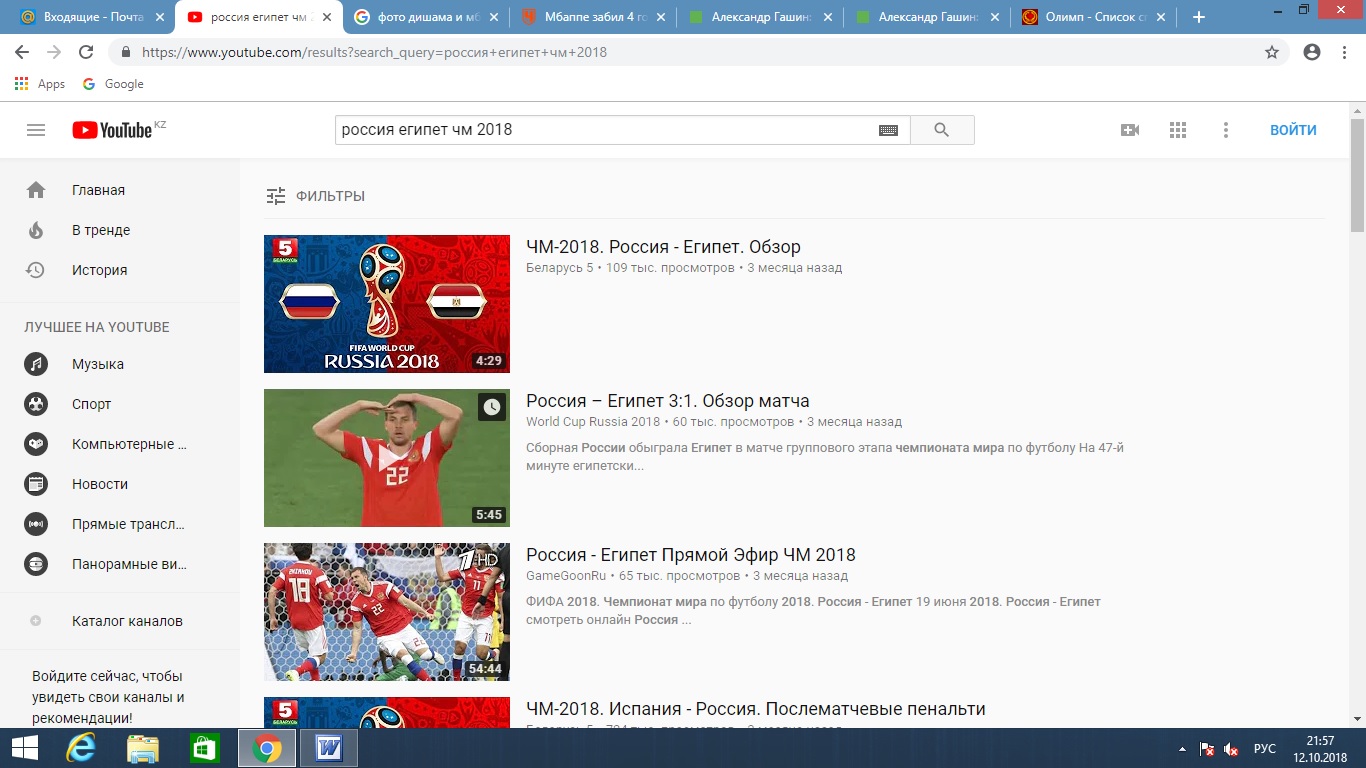Open the GameGoonRu channel link

click(x=566, y=576)
